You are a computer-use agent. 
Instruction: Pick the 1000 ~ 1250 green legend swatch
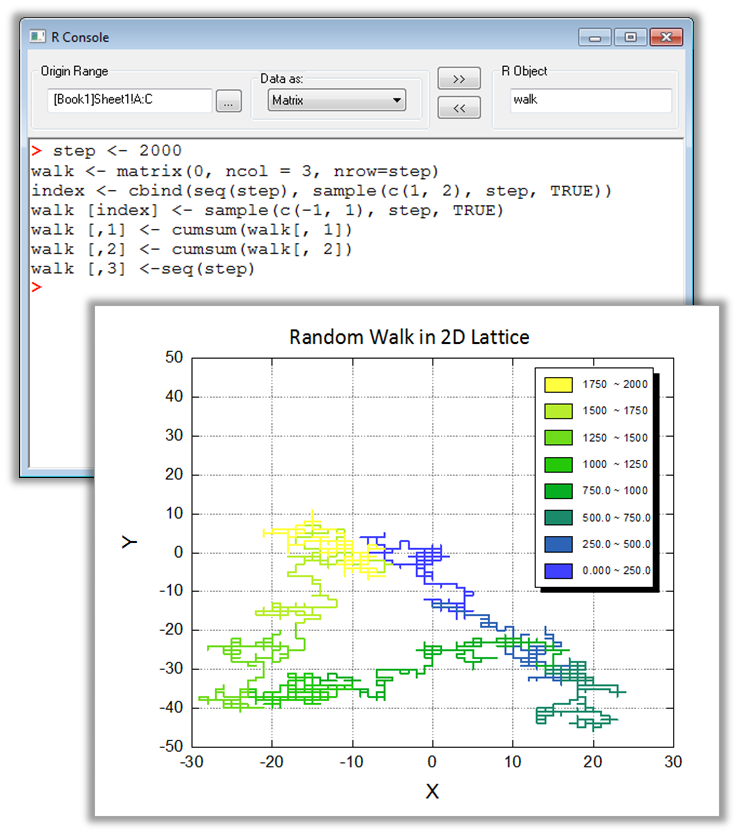558,464
